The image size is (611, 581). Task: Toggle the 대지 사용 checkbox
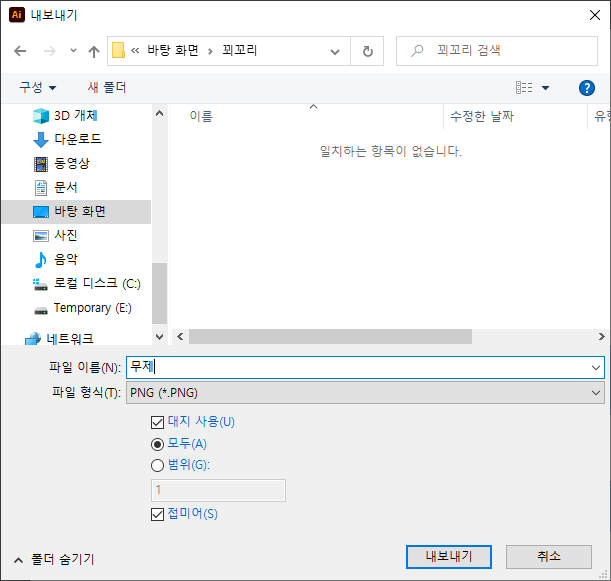(157, 422)
